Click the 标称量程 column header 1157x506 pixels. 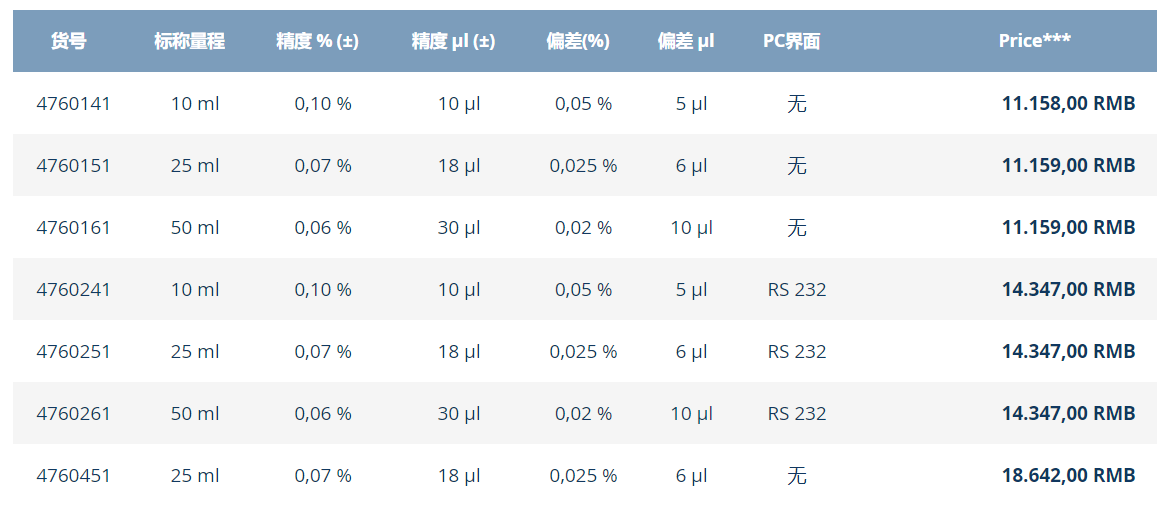point(190,41)
